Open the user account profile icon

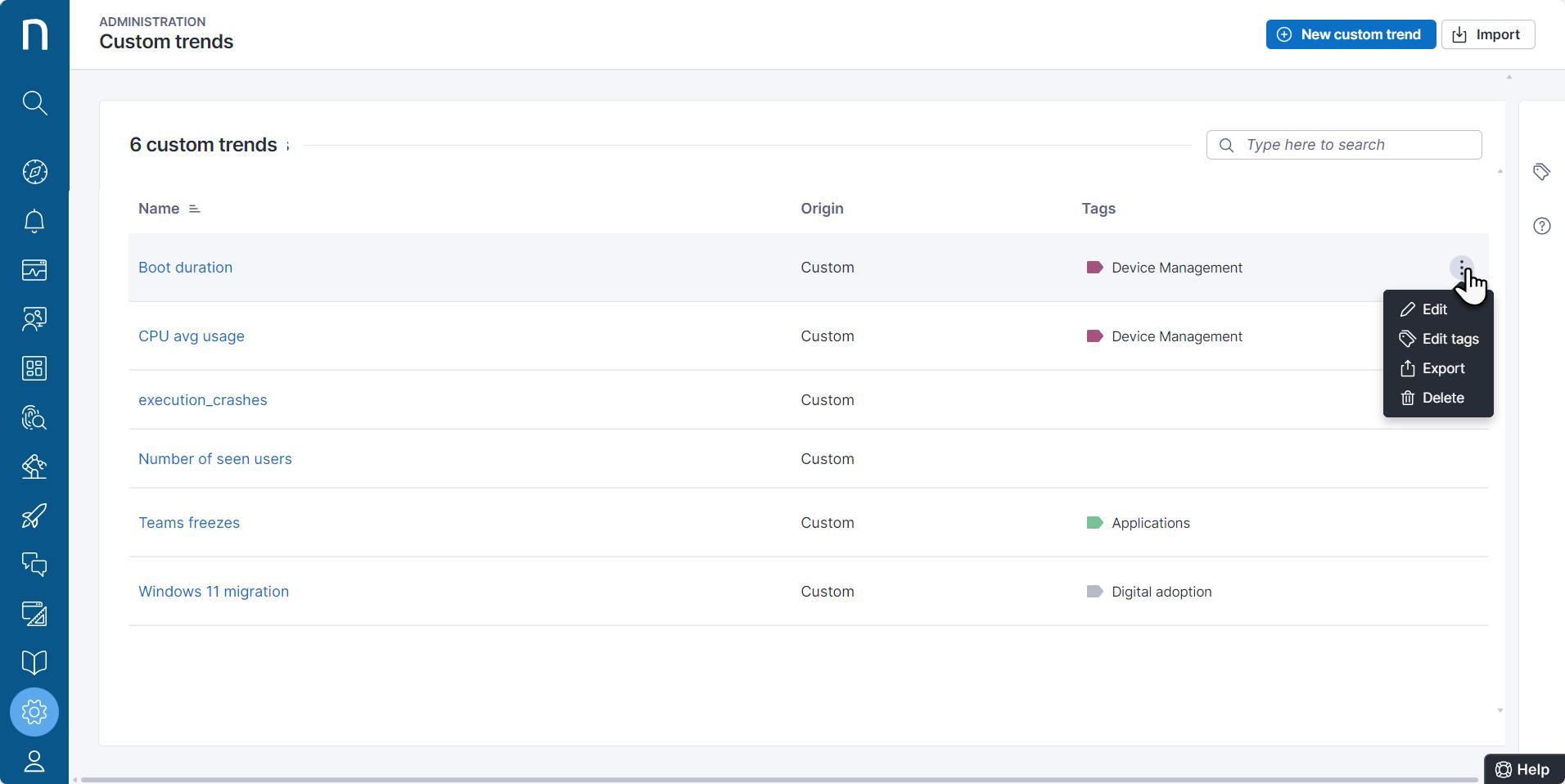[34, 761]
